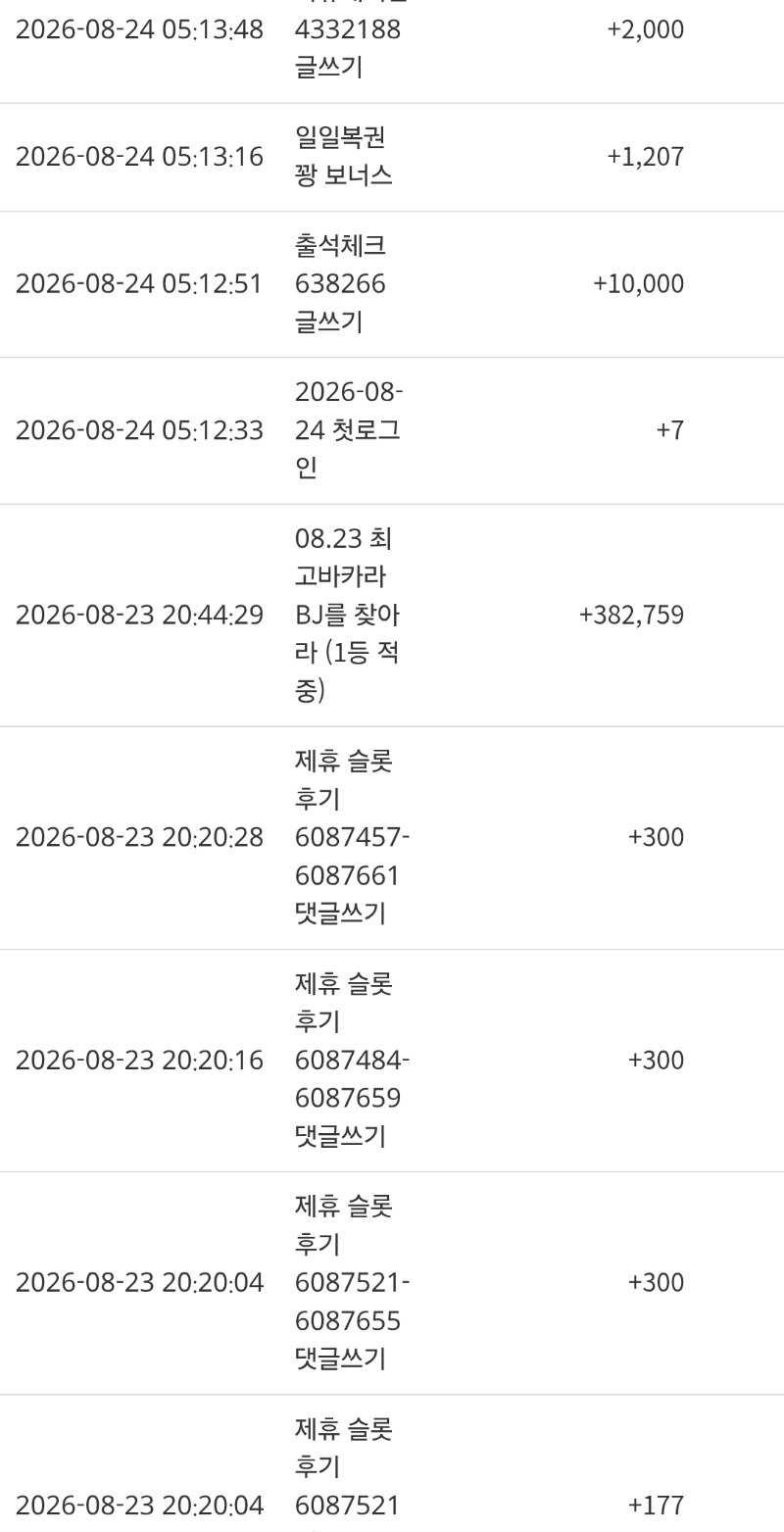Tap the timestamp 2026-08-23 20:20:16

pos(139,1061)
